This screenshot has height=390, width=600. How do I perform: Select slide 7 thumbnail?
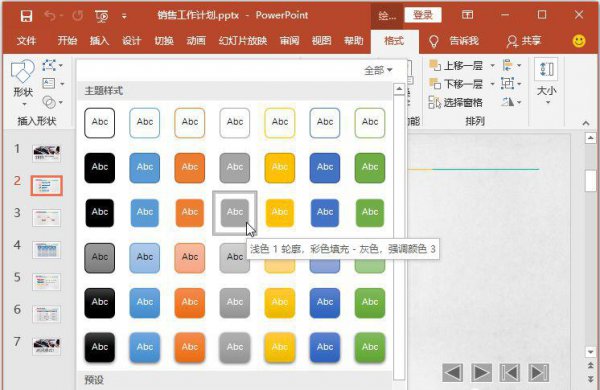46,346
